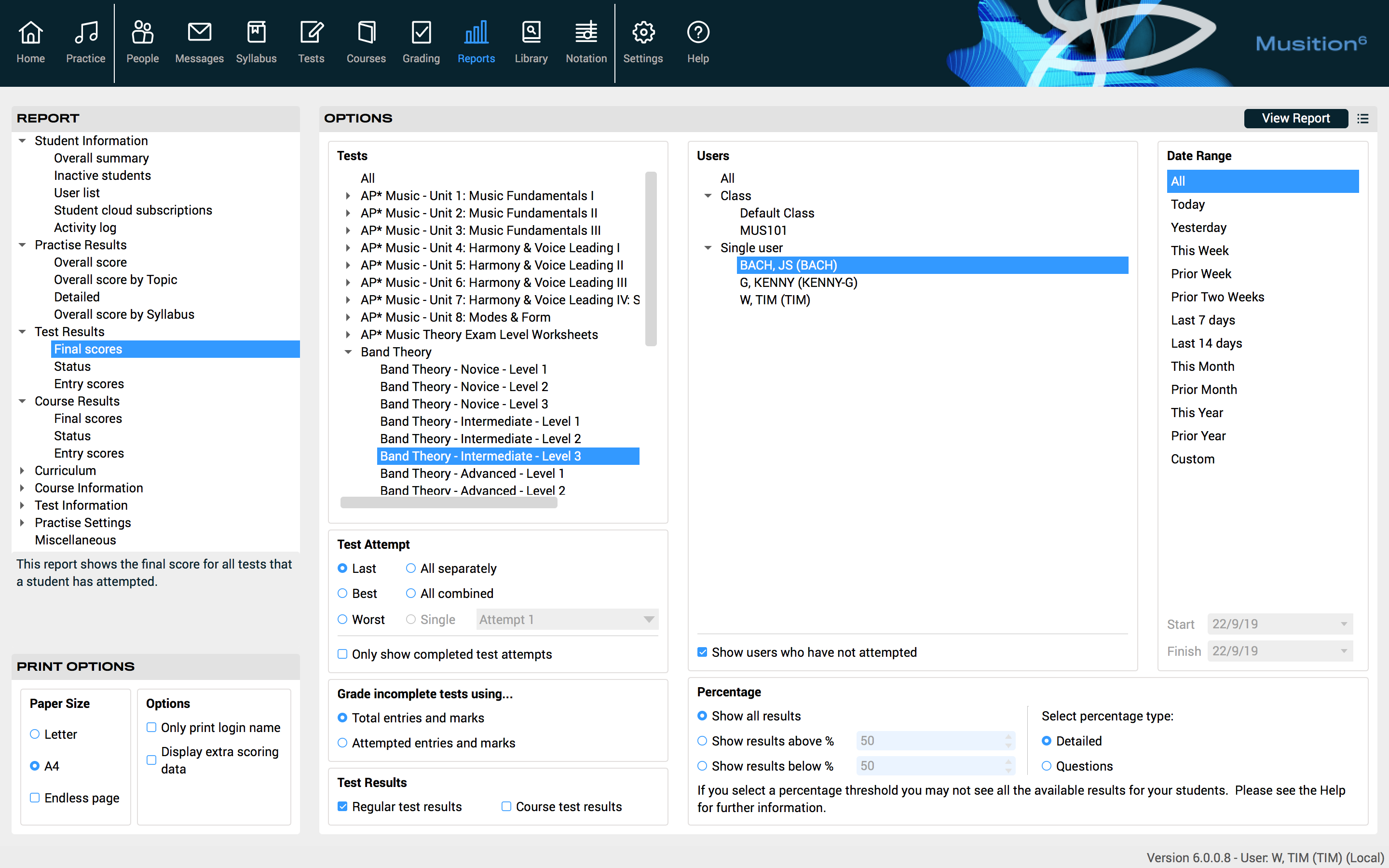Select Activity log report item
The height and width of the screenshot is (868, 1389).
pyautogui.click(x=85, y=228)
